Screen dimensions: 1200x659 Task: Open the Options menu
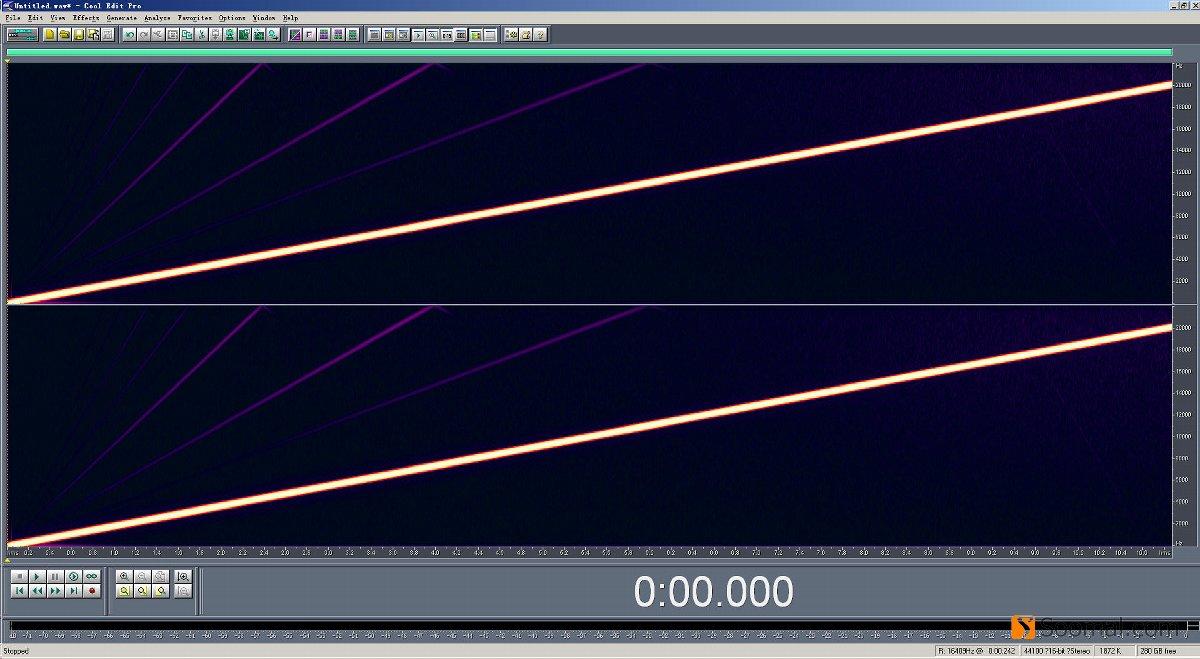point(232,18)
